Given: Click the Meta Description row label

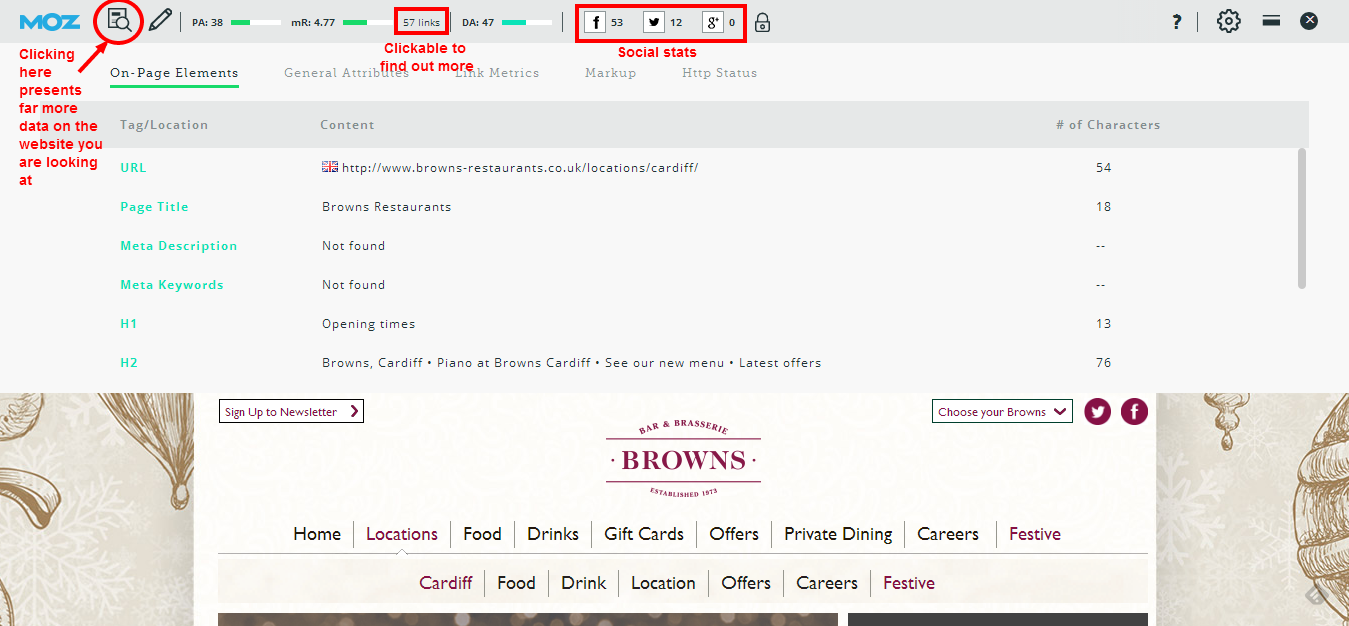Looking at the screenshot, I should [x=179, y=246].
